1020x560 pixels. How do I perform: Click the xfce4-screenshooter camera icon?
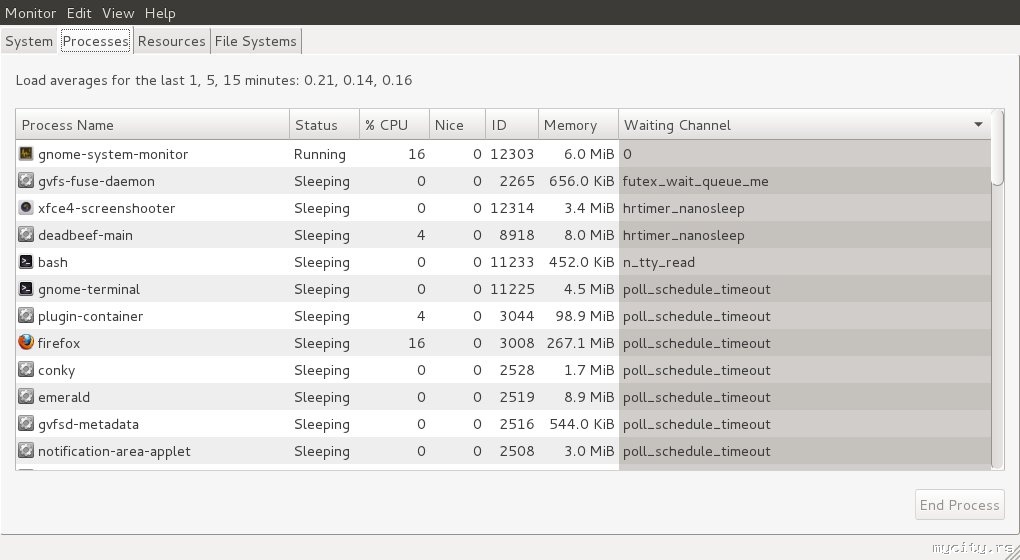point(26,208)
